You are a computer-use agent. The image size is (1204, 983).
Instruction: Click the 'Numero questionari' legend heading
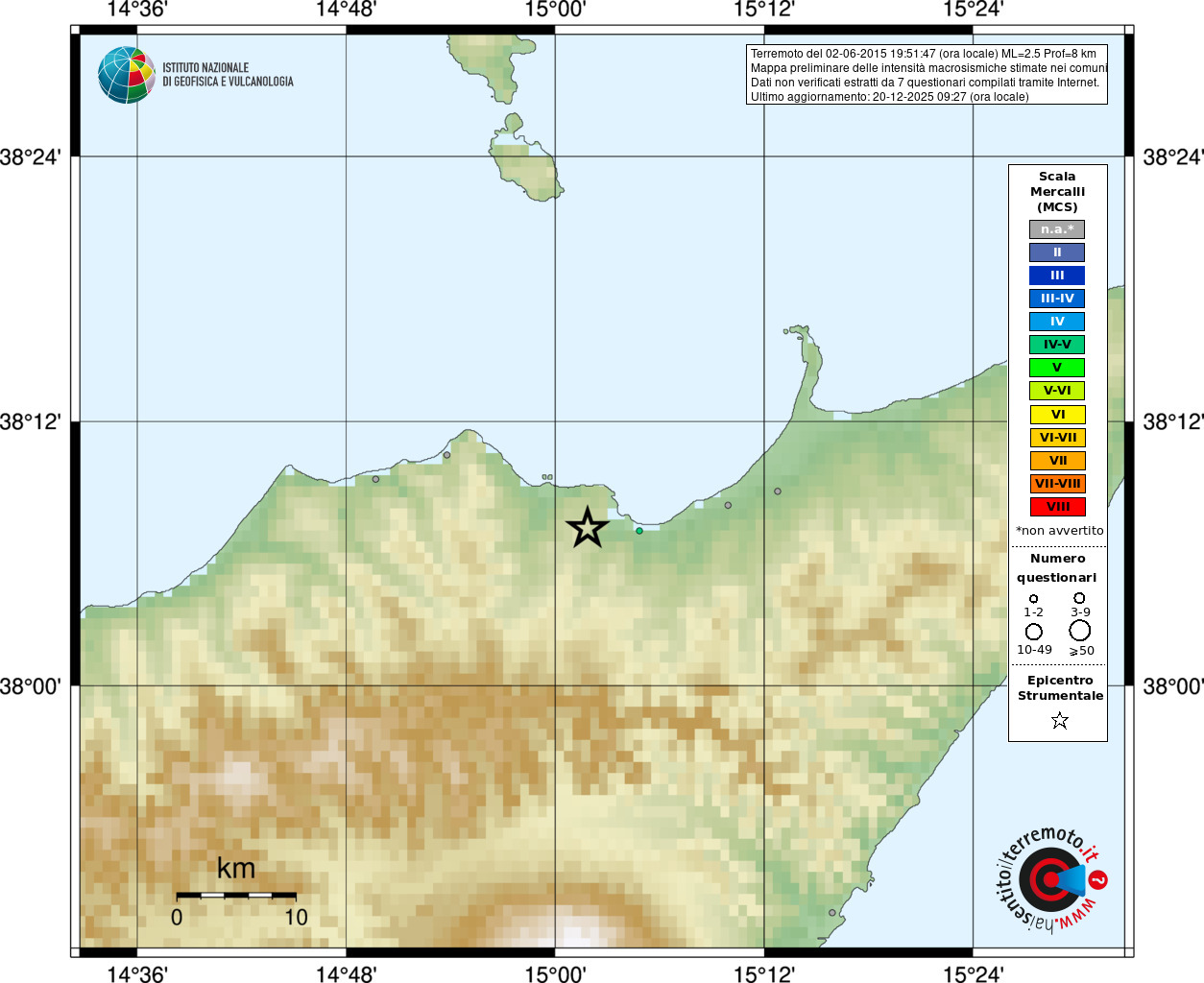[1057, 568]
